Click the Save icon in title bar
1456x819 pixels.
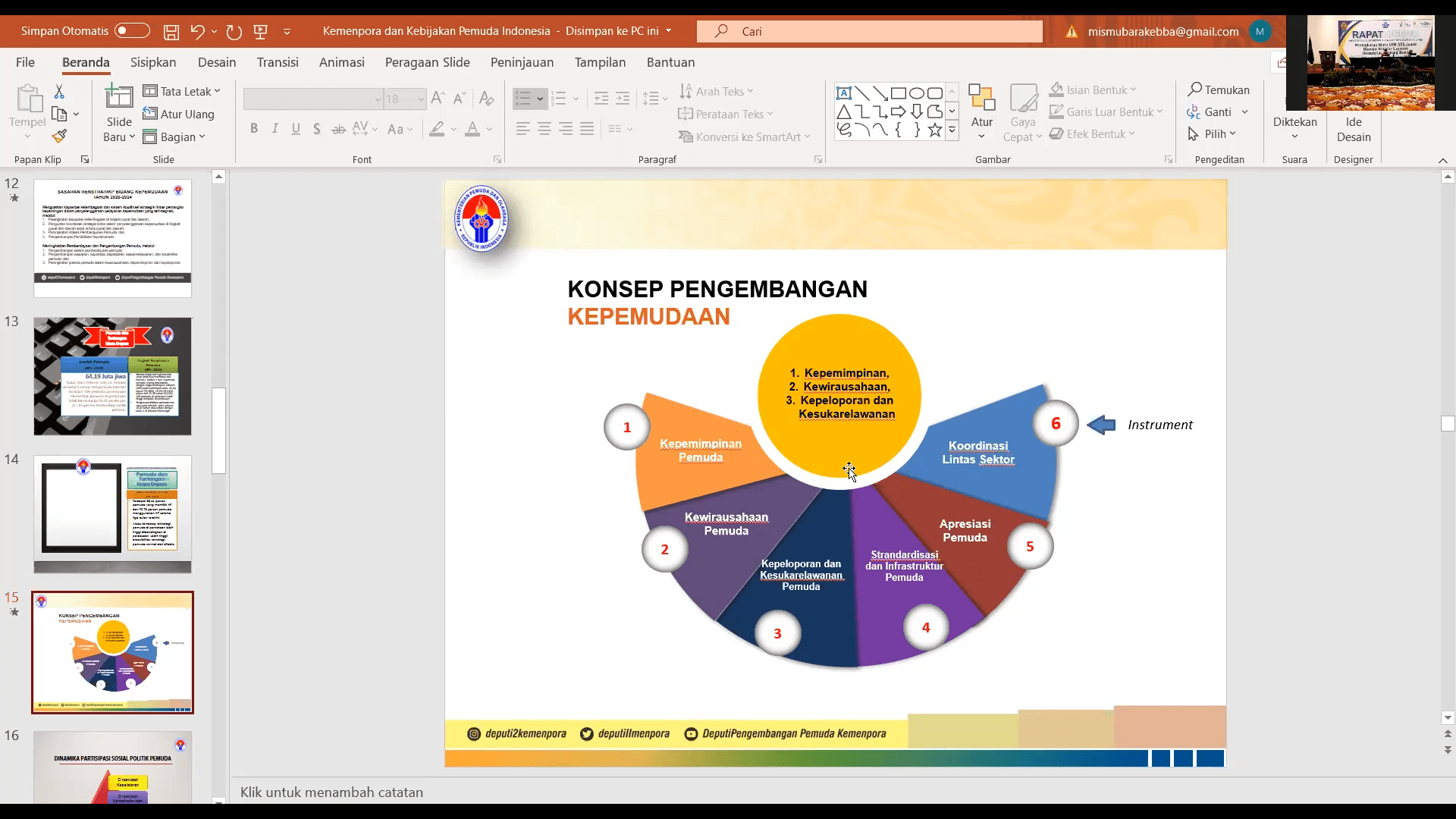click(171, 32)
